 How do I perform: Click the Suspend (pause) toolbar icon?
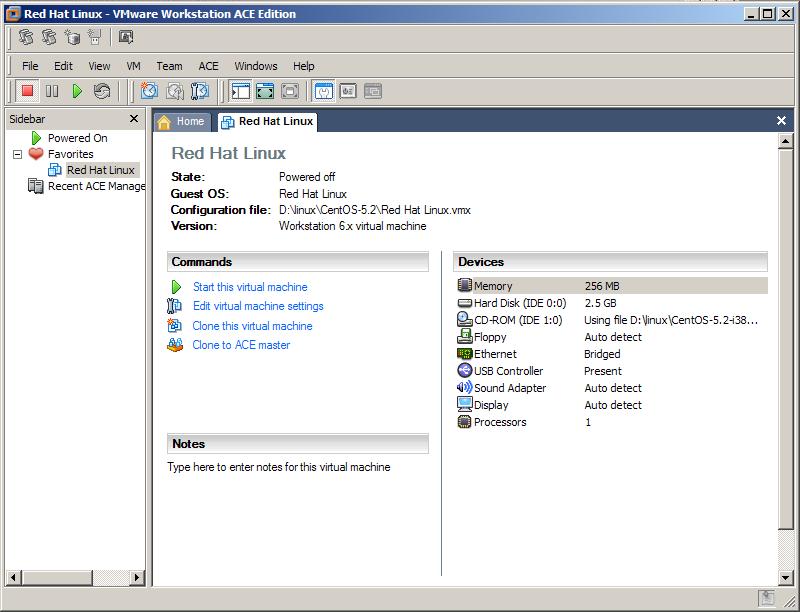point(52,91)
